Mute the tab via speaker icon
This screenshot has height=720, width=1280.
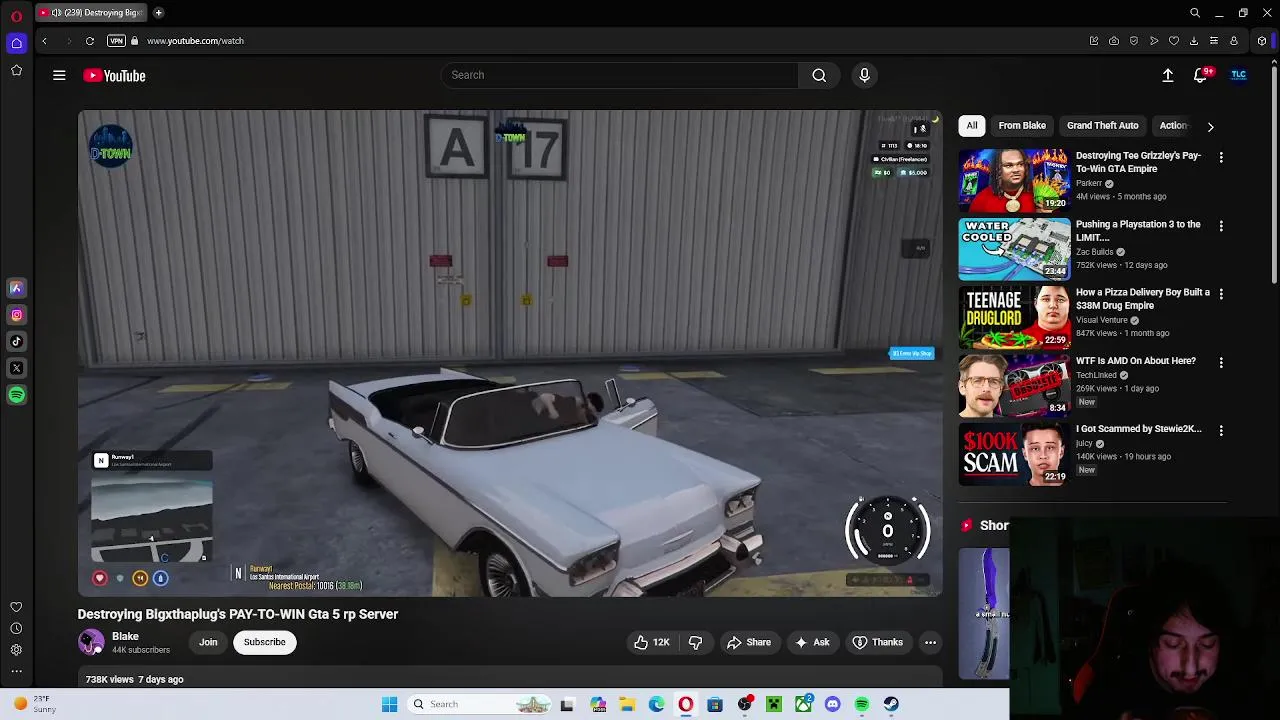pyautogui.click(x=57, y=13)
